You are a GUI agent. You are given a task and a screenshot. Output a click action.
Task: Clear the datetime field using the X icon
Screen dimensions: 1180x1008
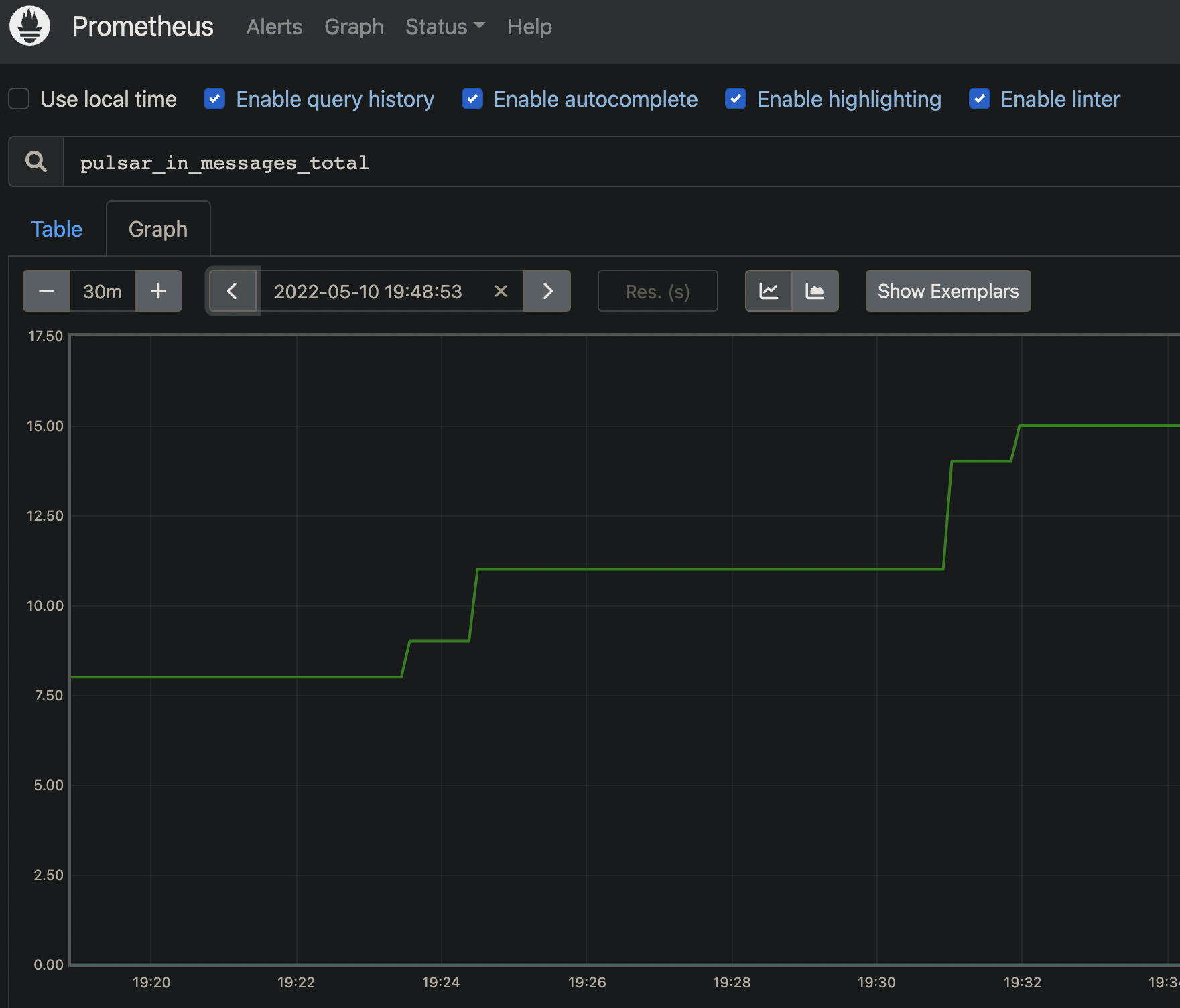[501, 291]
